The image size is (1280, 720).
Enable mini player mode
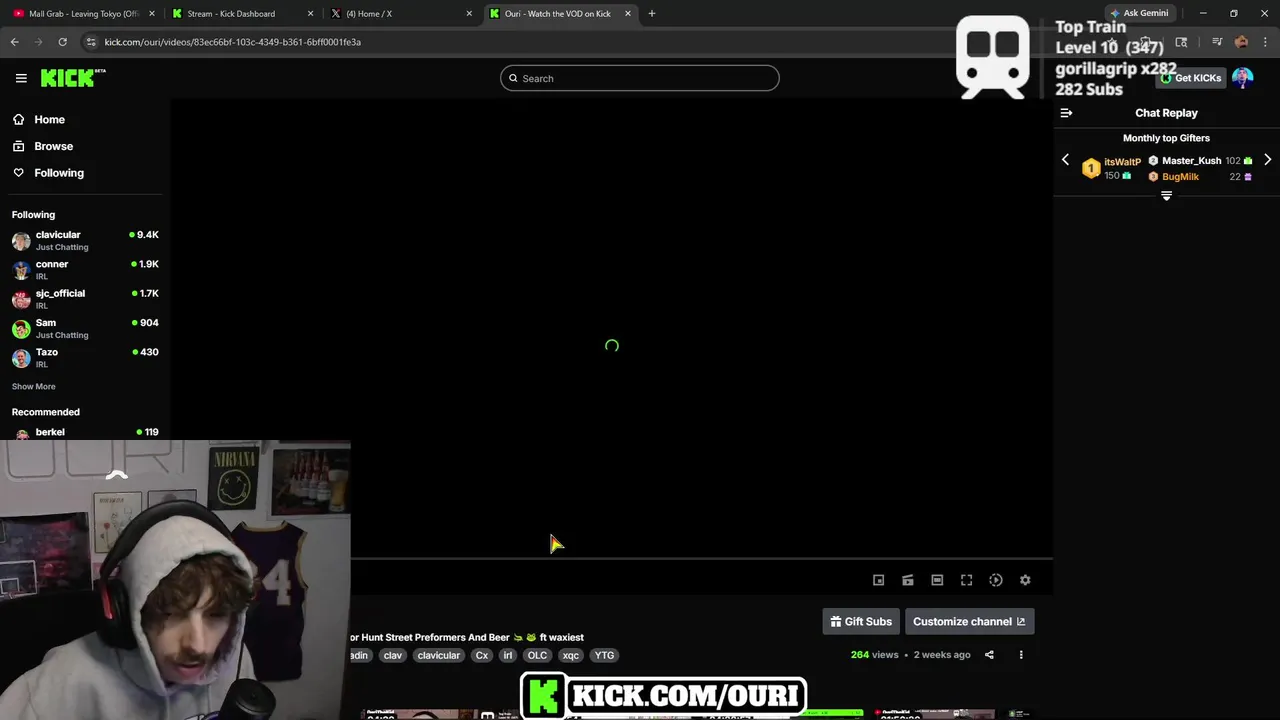click(x=878, y=580)
